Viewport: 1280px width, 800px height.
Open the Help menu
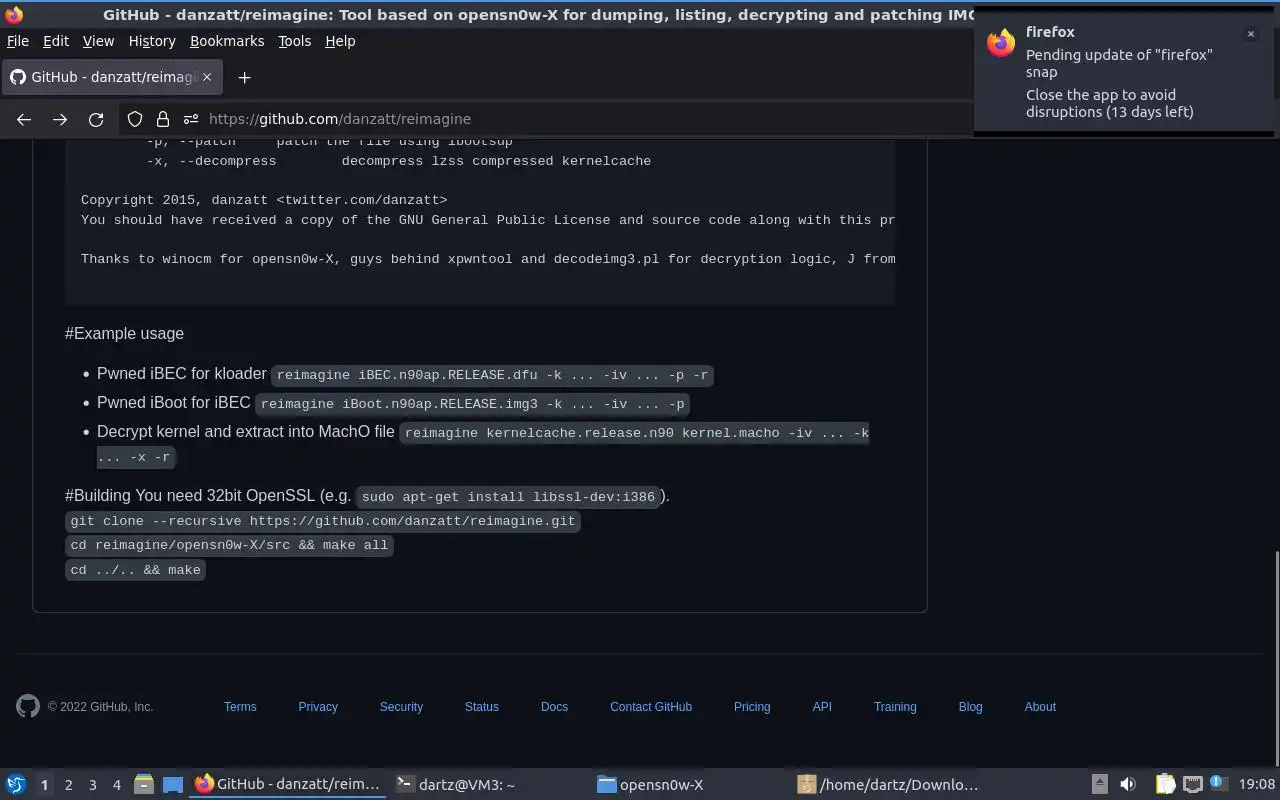pyautogui.click(x=340, y=41)
